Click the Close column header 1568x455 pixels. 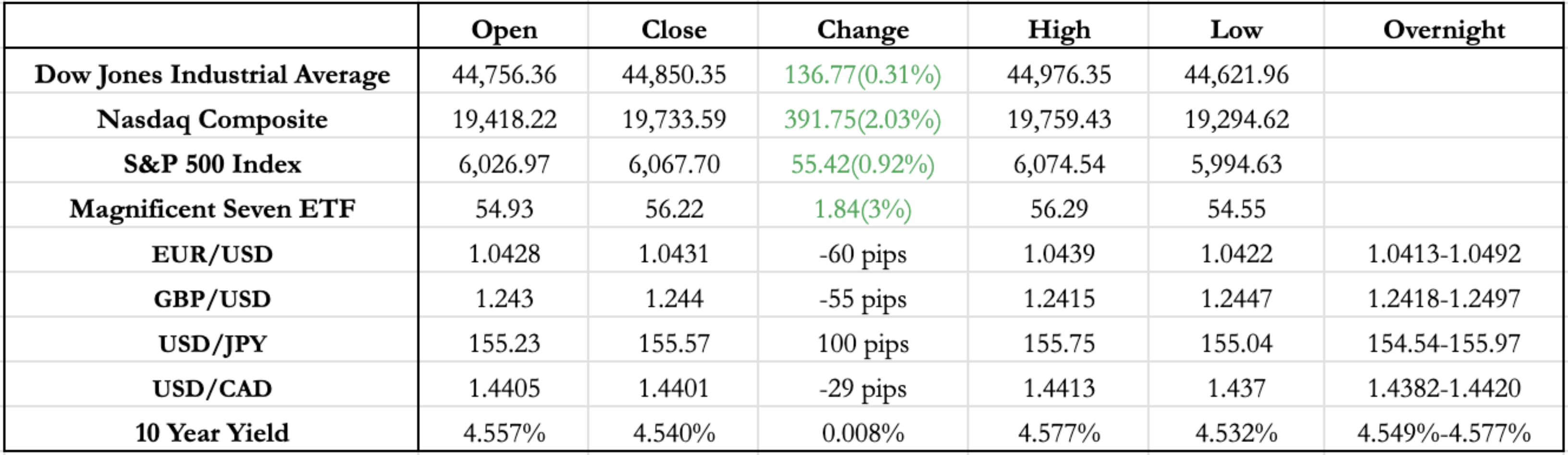pos(674,29)
